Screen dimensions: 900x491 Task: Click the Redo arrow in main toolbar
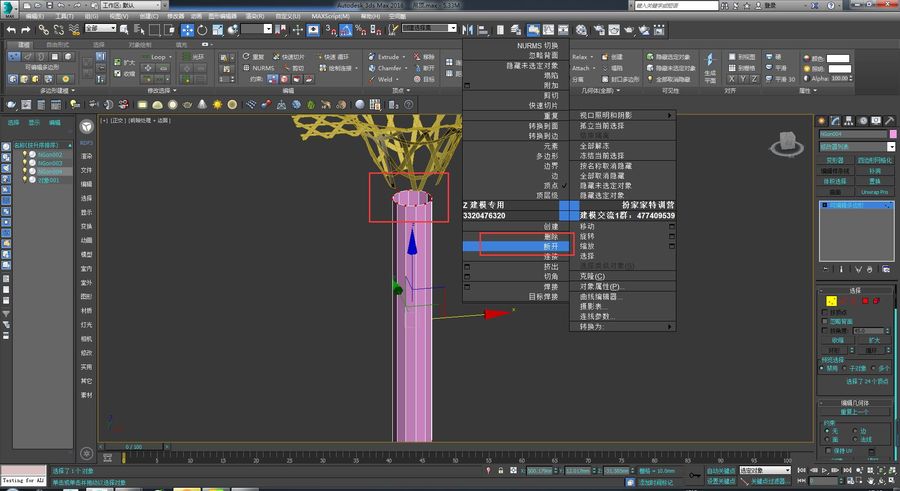click(25, 30)
